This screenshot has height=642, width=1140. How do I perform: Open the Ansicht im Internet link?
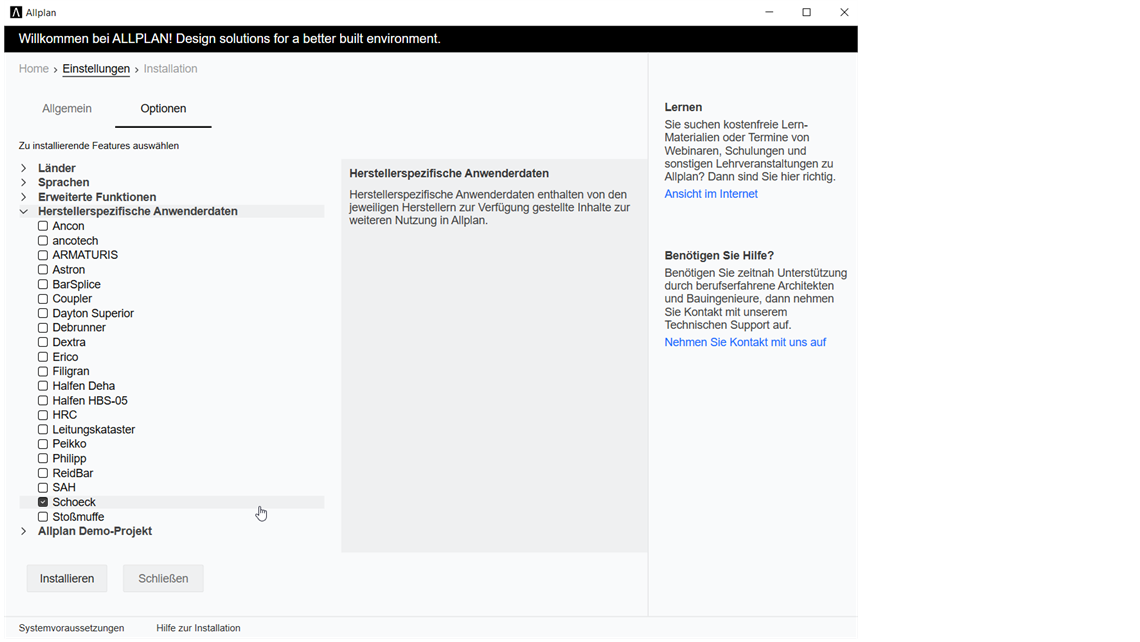(x=711, y=194)
